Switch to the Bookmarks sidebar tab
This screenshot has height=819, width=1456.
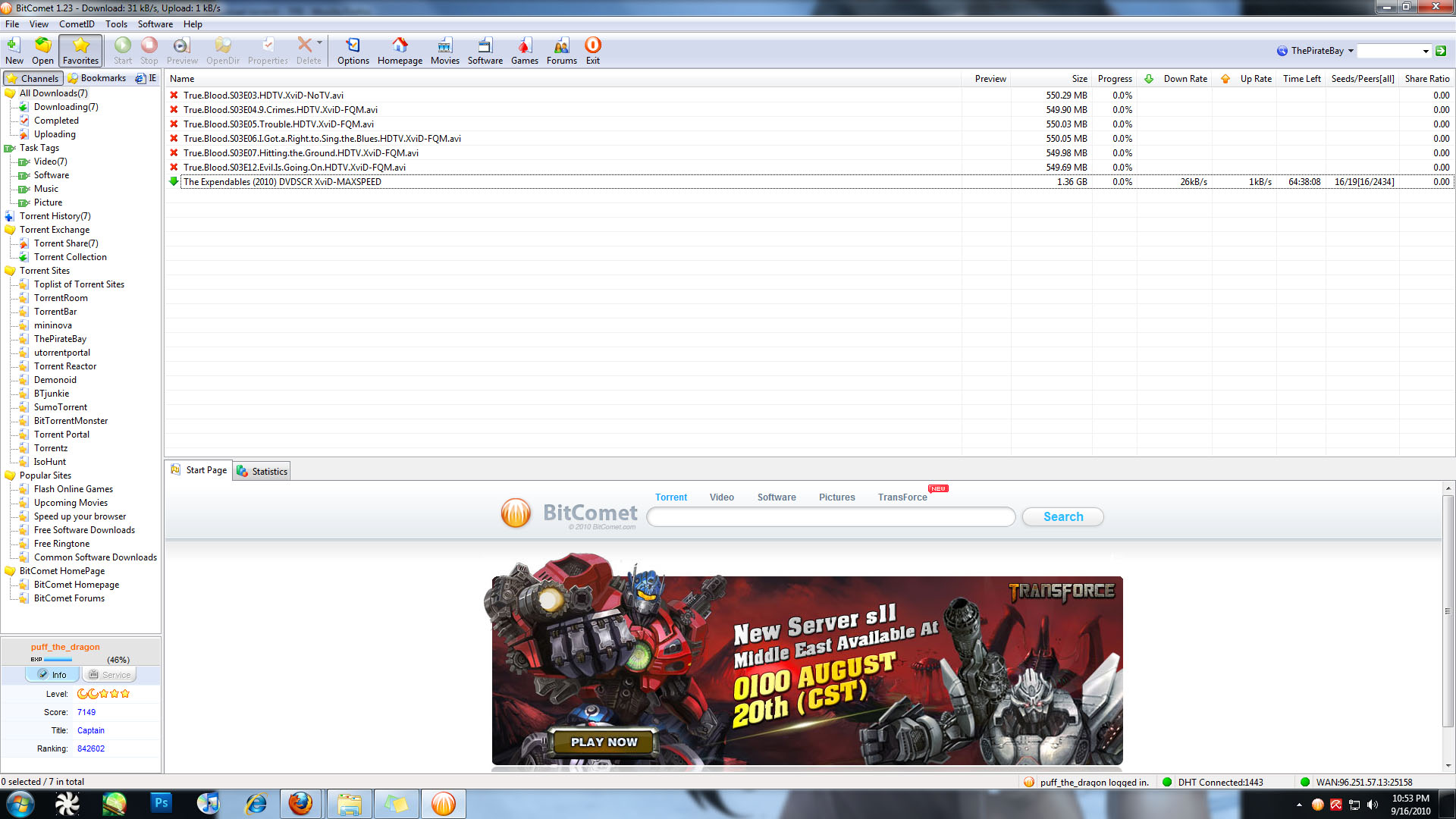[x=96, y=78]
